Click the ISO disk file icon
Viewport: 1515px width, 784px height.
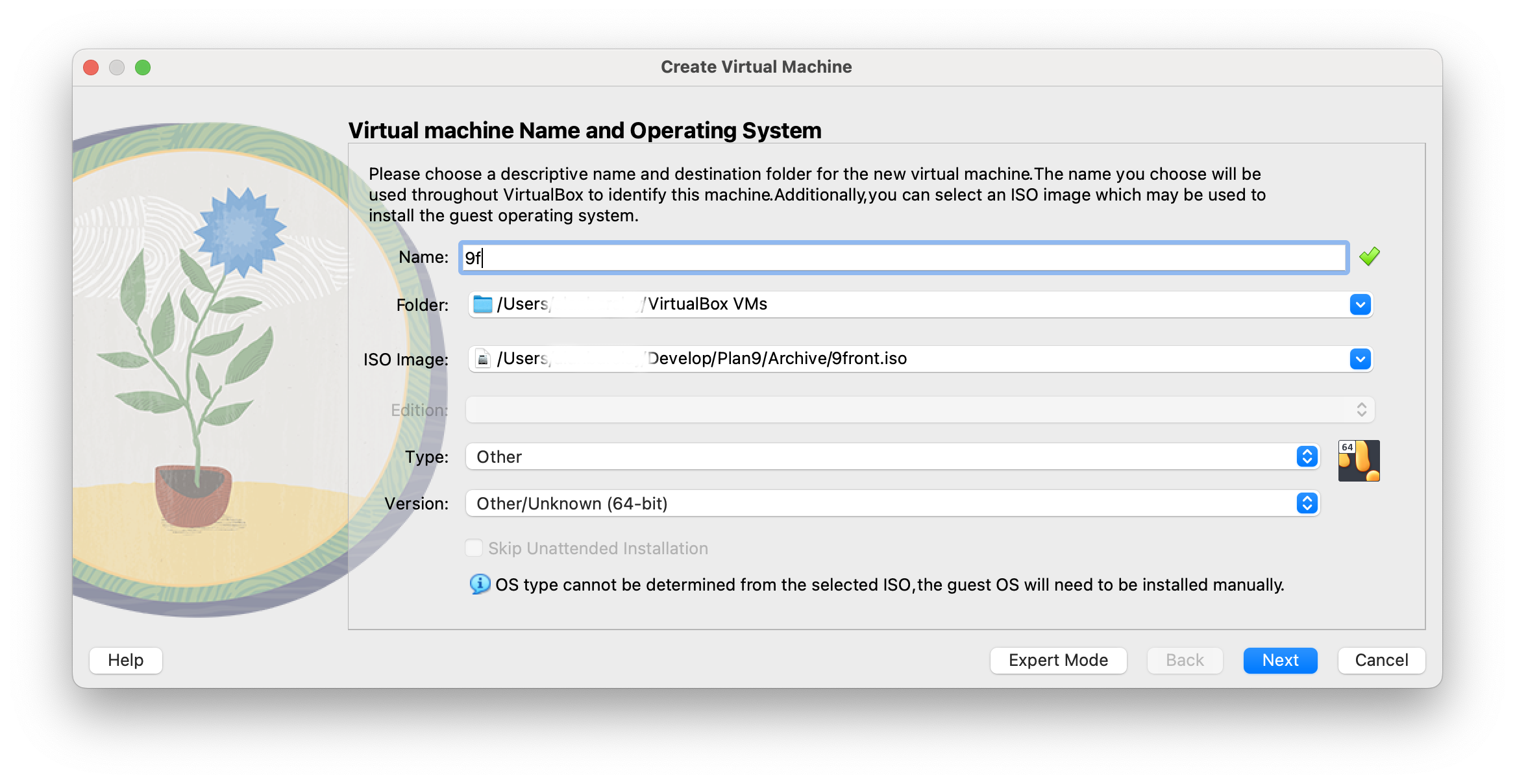pyautogui.click(x=482, y=359)
